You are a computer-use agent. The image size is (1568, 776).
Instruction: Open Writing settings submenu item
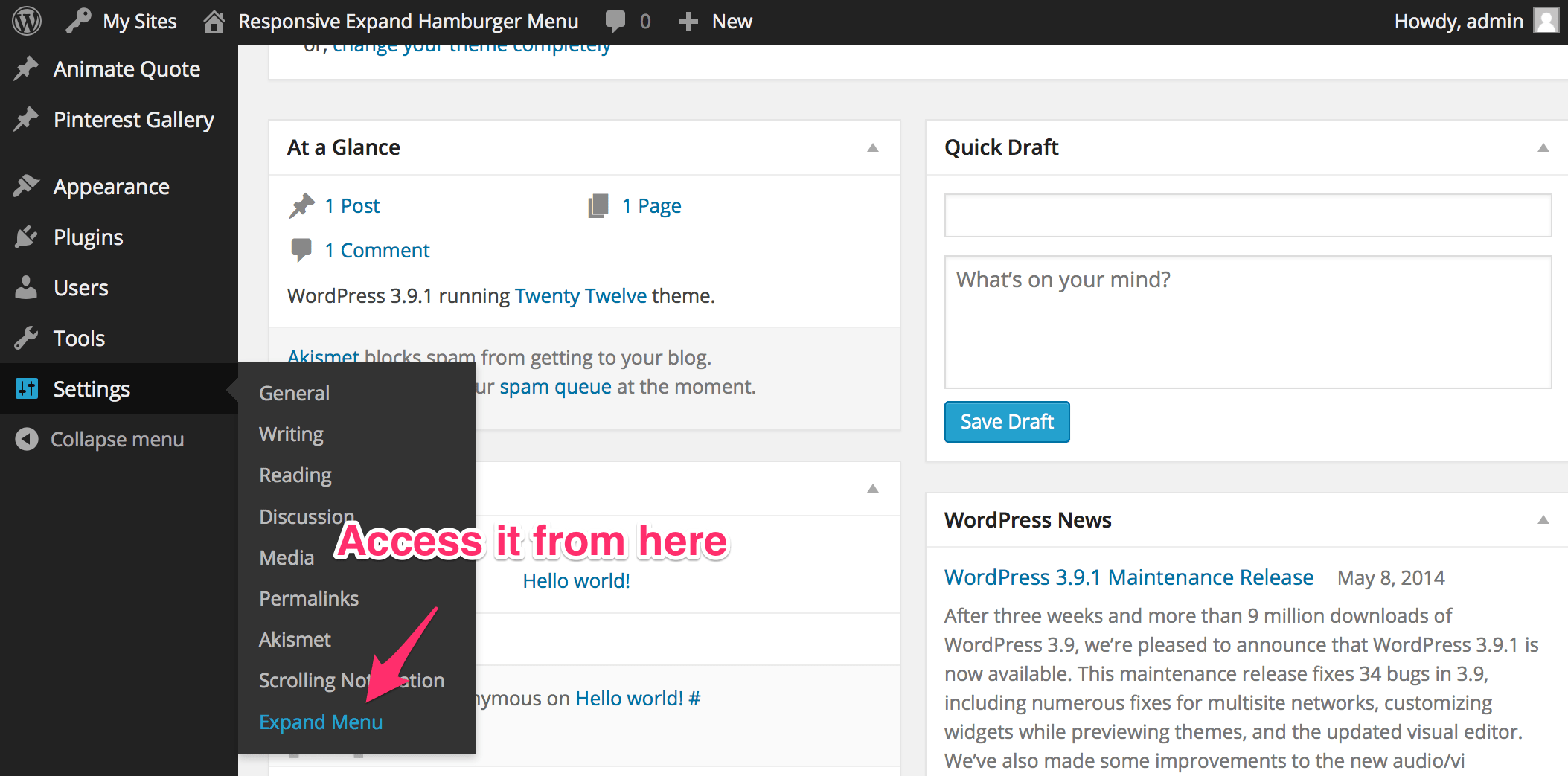[x=291, y=435]
